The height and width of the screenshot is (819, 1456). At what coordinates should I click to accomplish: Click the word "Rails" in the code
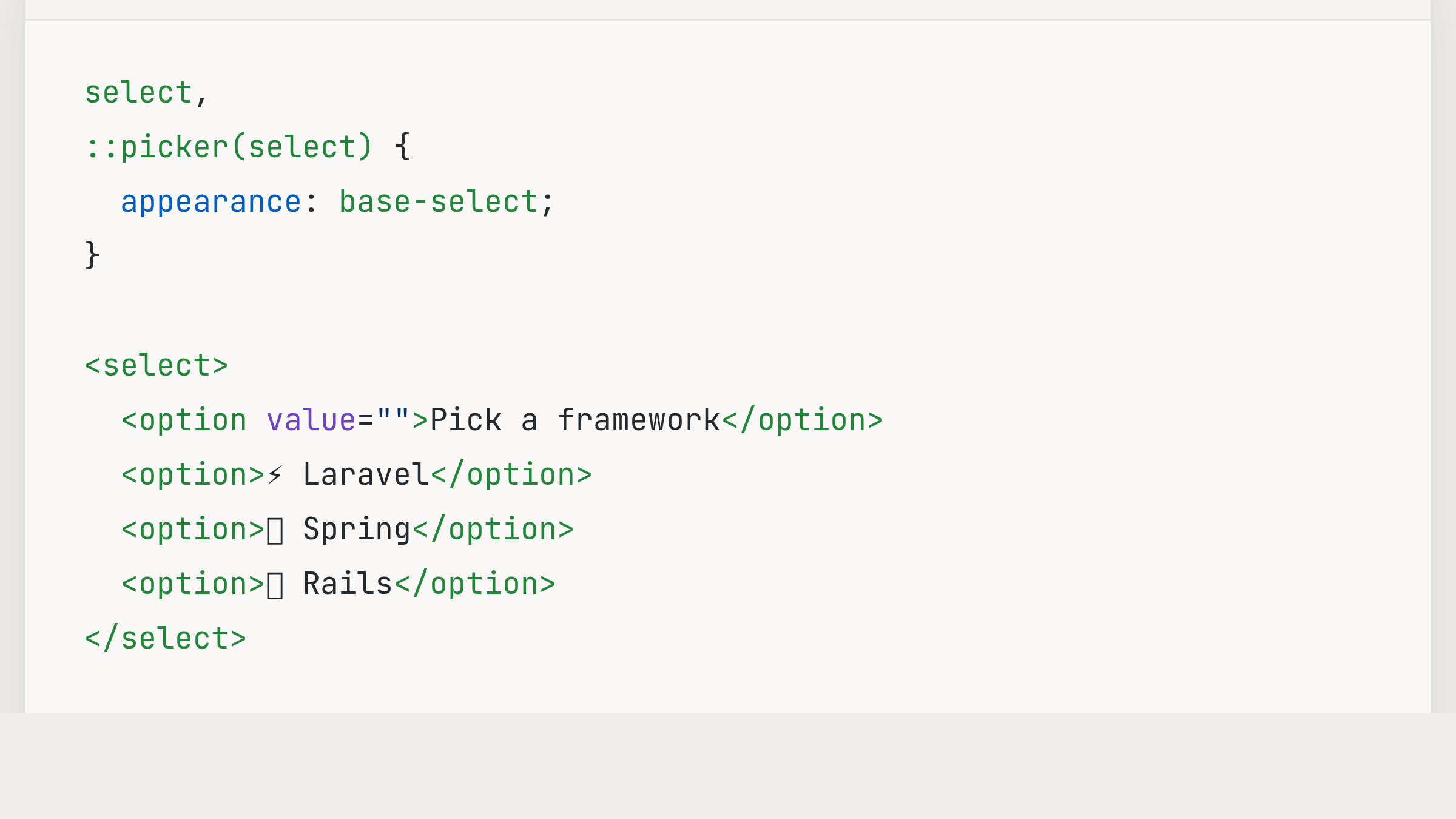coord(348,584)
